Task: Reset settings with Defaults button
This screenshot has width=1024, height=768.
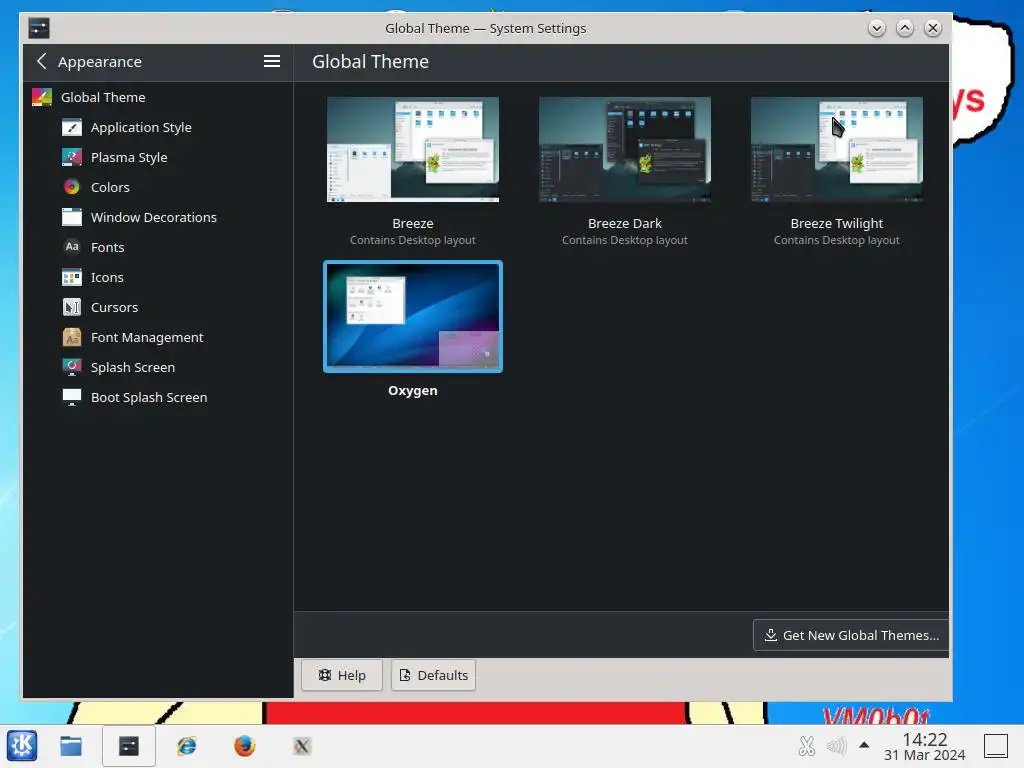Action: click(x=434, y=675)
